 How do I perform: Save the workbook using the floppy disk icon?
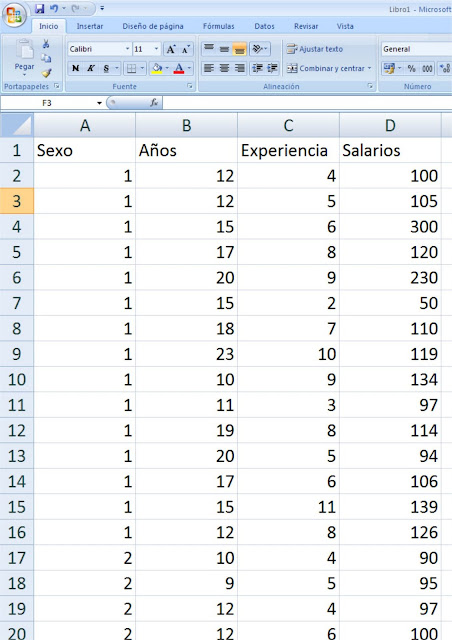39,8
